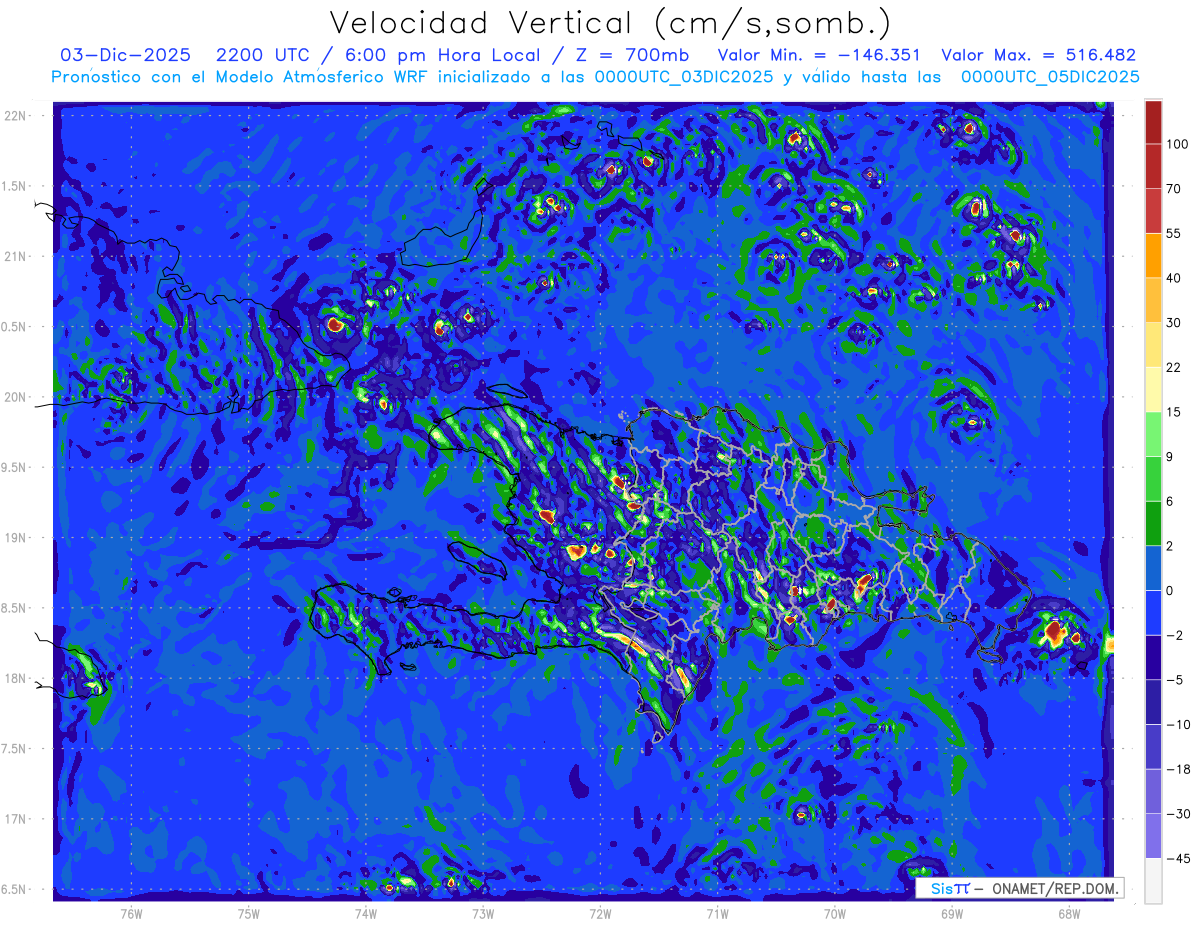Pick the lavender swatch between -45 and -30
Image resolution: width=1200 pixels, height=927 pixels.
(1153, 836)
